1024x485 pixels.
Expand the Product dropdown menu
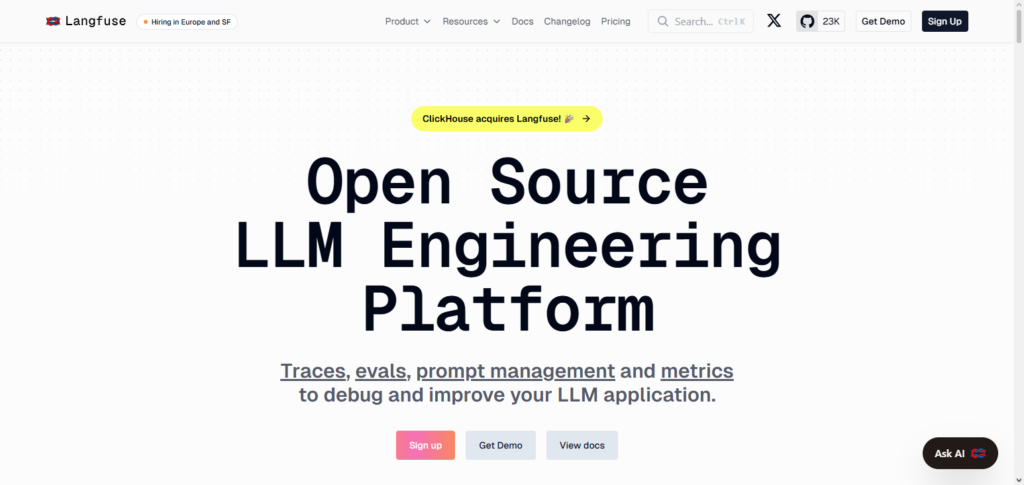click(x=407, y=21)
